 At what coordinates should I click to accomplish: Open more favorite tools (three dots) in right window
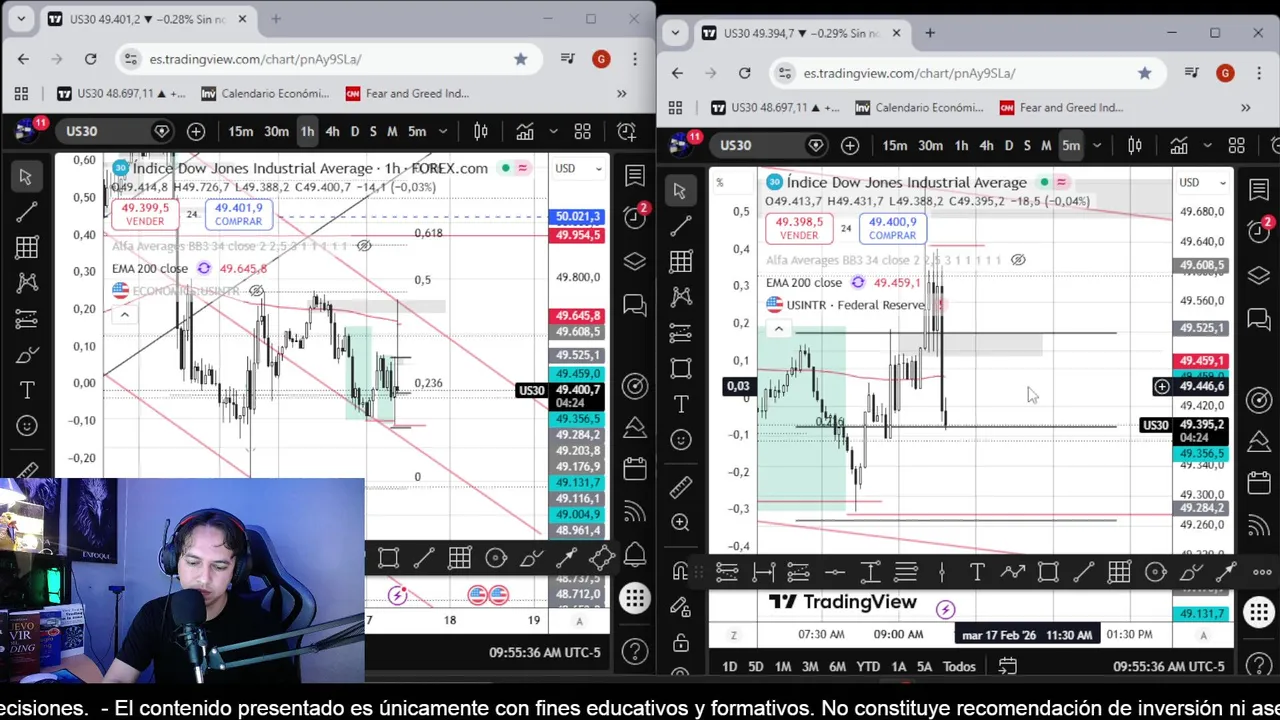[x=1262, y=572]
